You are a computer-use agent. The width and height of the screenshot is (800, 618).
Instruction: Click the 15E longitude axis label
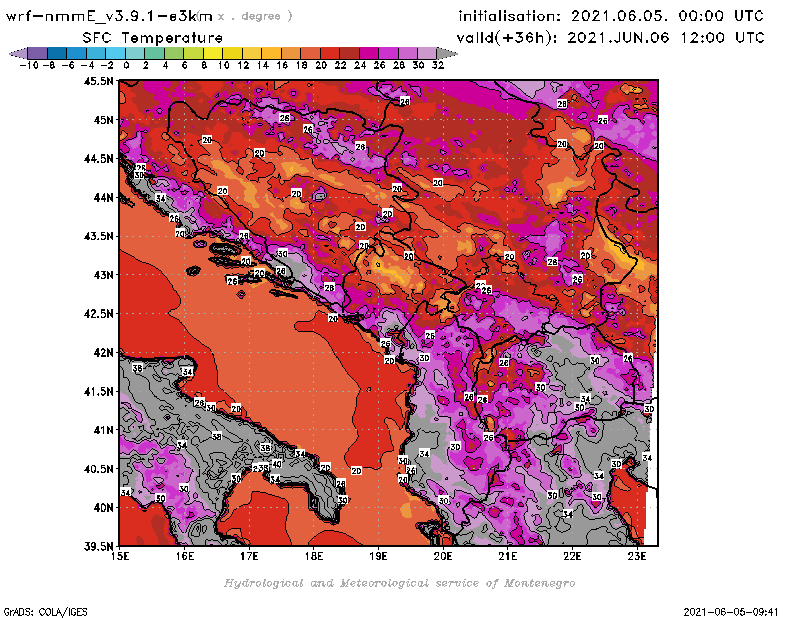pyautogui.click(x=120, y=555)
